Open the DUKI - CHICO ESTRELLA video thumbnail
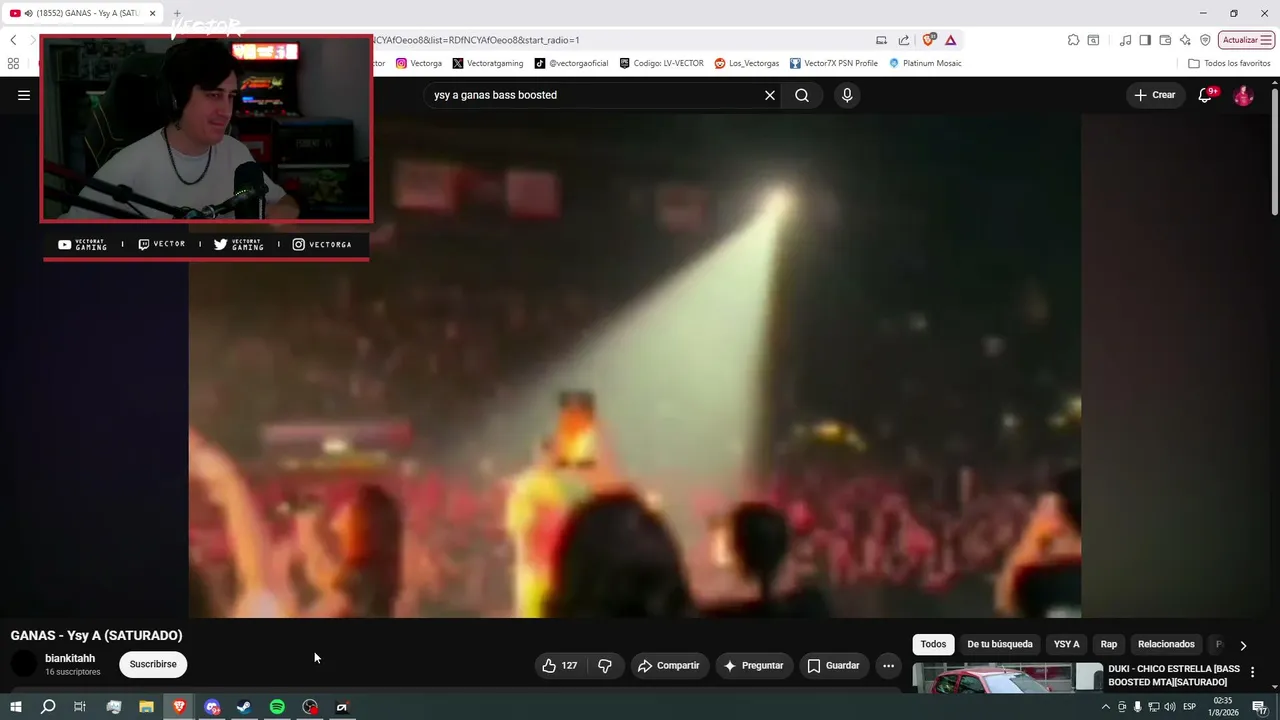Viewport: 1280px width, 720px height. point(1008,677)
